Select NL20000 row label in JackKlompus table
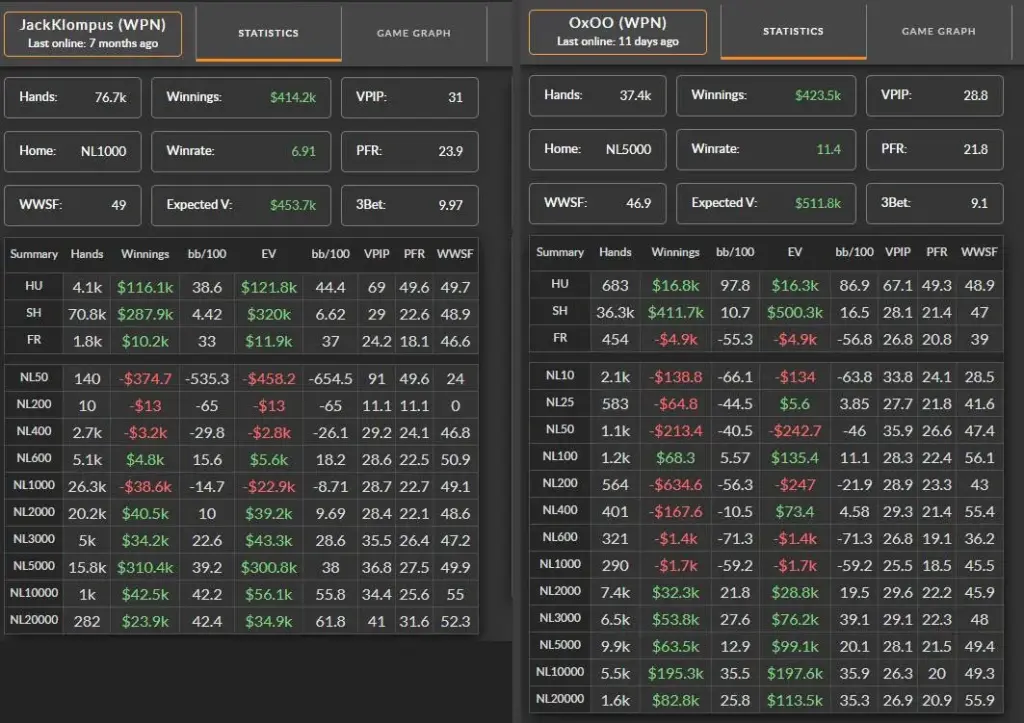This screenshot has height=723, width=1024. [34, 620]
